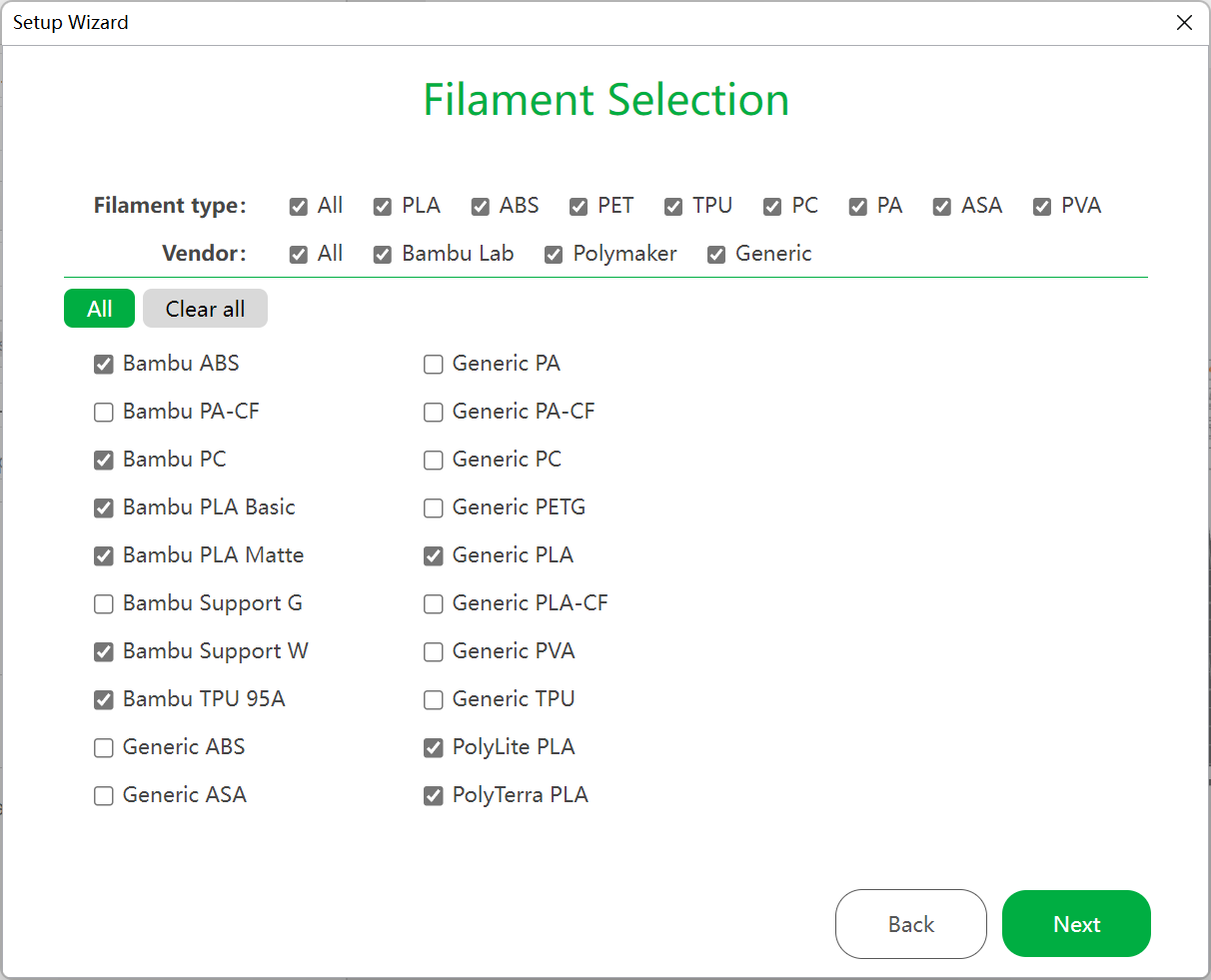Viewport: 1211px width, 980px height.
Task: Uncheck the ABS filament type filter
Action: pyautogui.click(x=481, y=207)
